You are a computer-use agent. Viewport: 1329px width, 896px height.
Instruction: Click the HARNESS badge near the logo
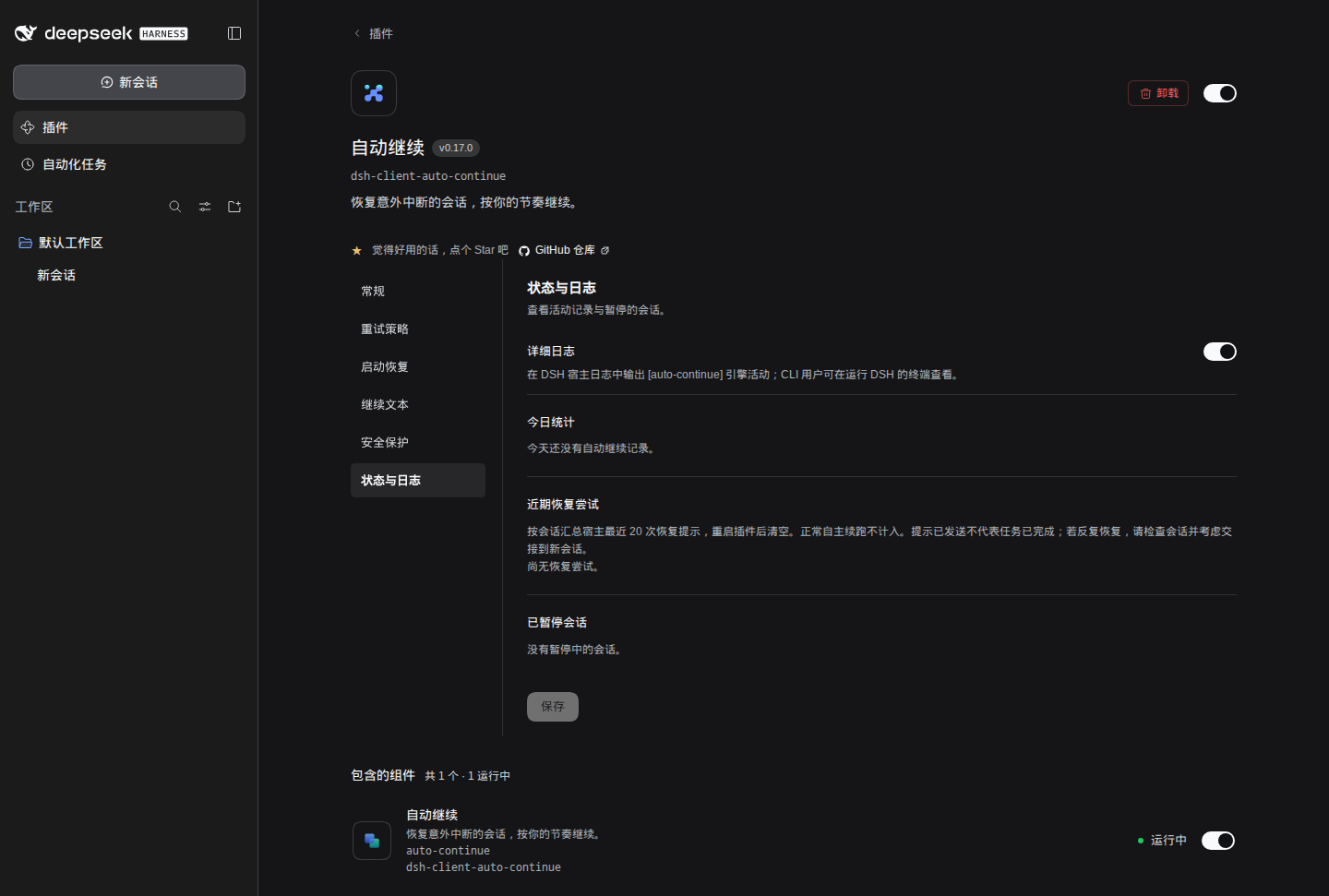coord(163,34)
